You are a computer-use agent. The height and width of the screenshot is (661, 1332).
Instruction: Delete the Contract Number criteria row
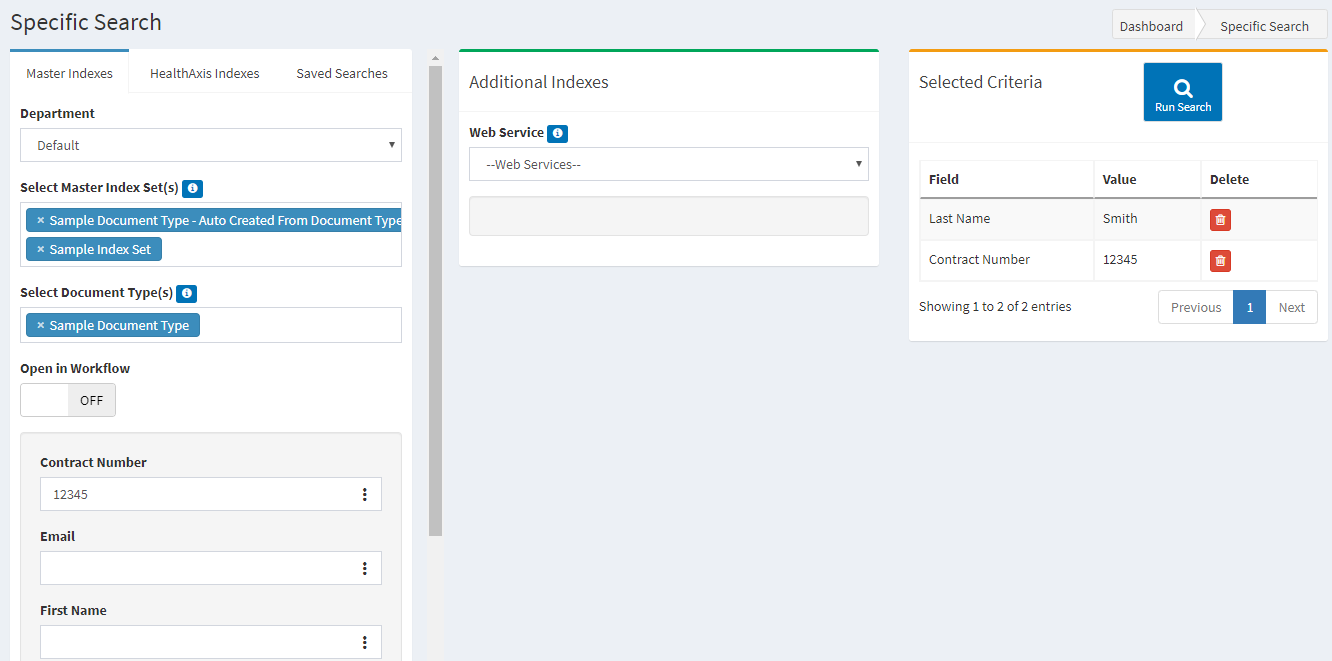click(x=1220, y=261)
